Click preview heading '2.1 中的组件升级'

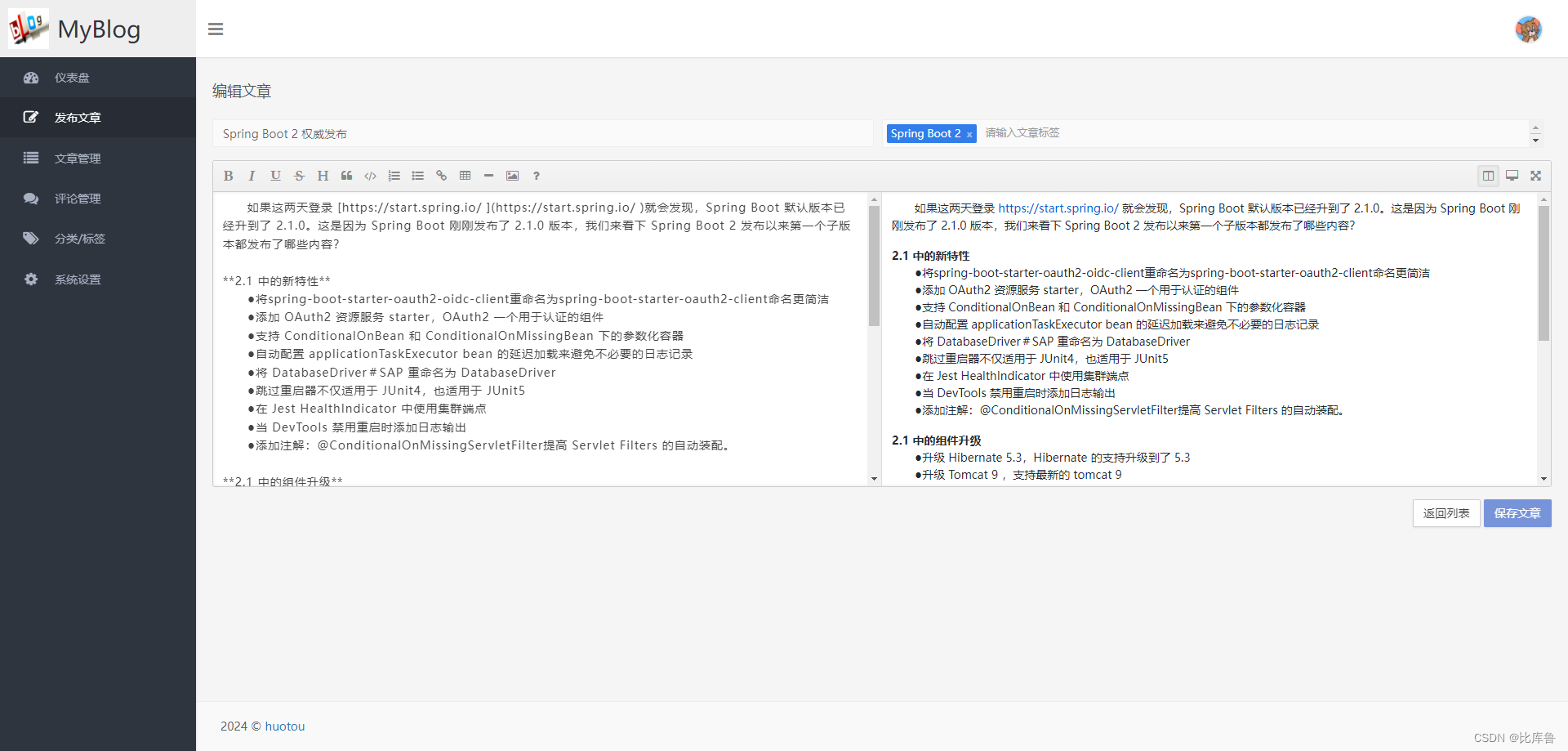[937, 440]
